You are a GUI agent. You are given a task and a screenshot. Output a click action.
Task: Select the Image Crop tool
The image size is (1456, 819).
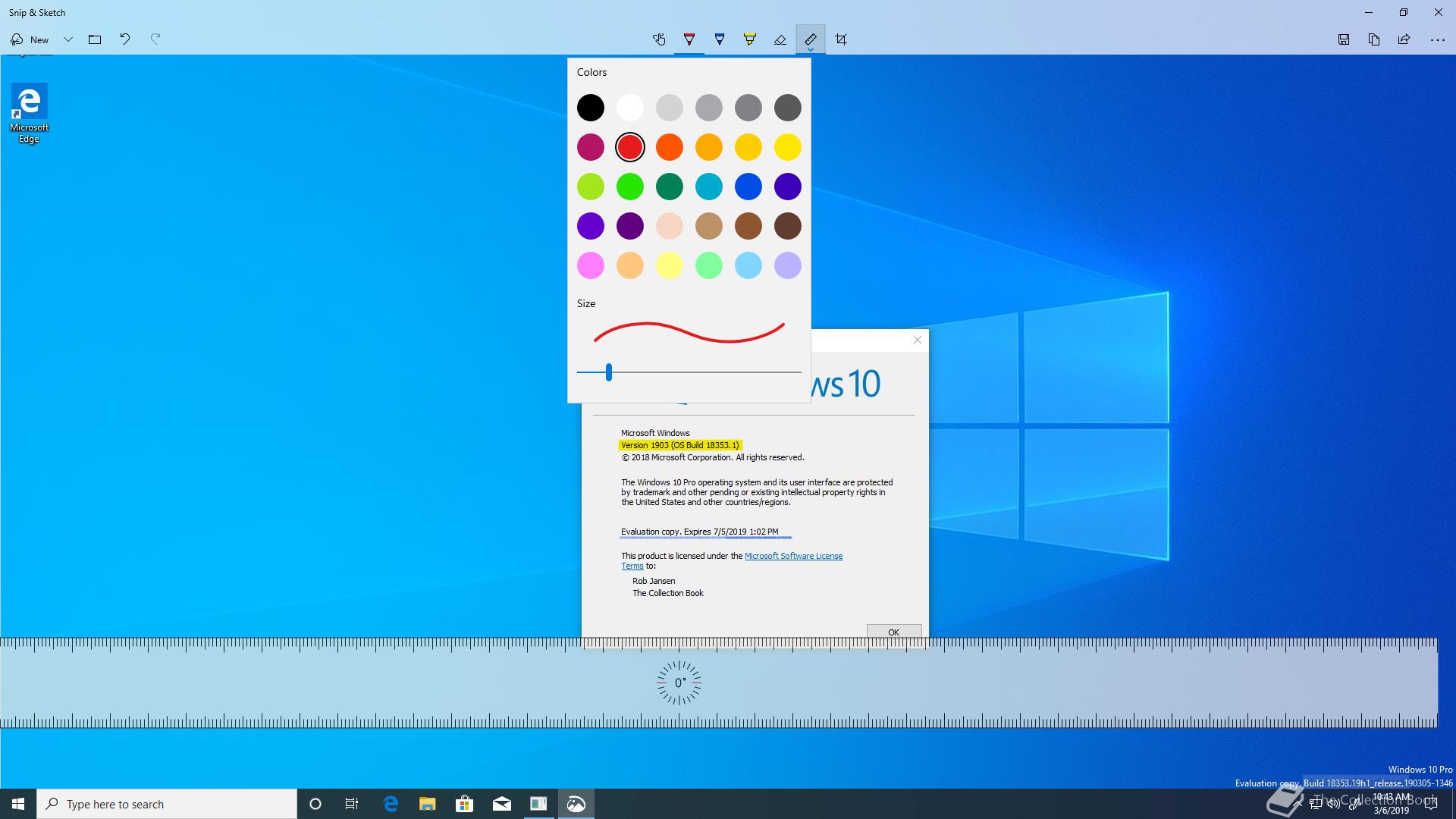(x=841, y=39)
